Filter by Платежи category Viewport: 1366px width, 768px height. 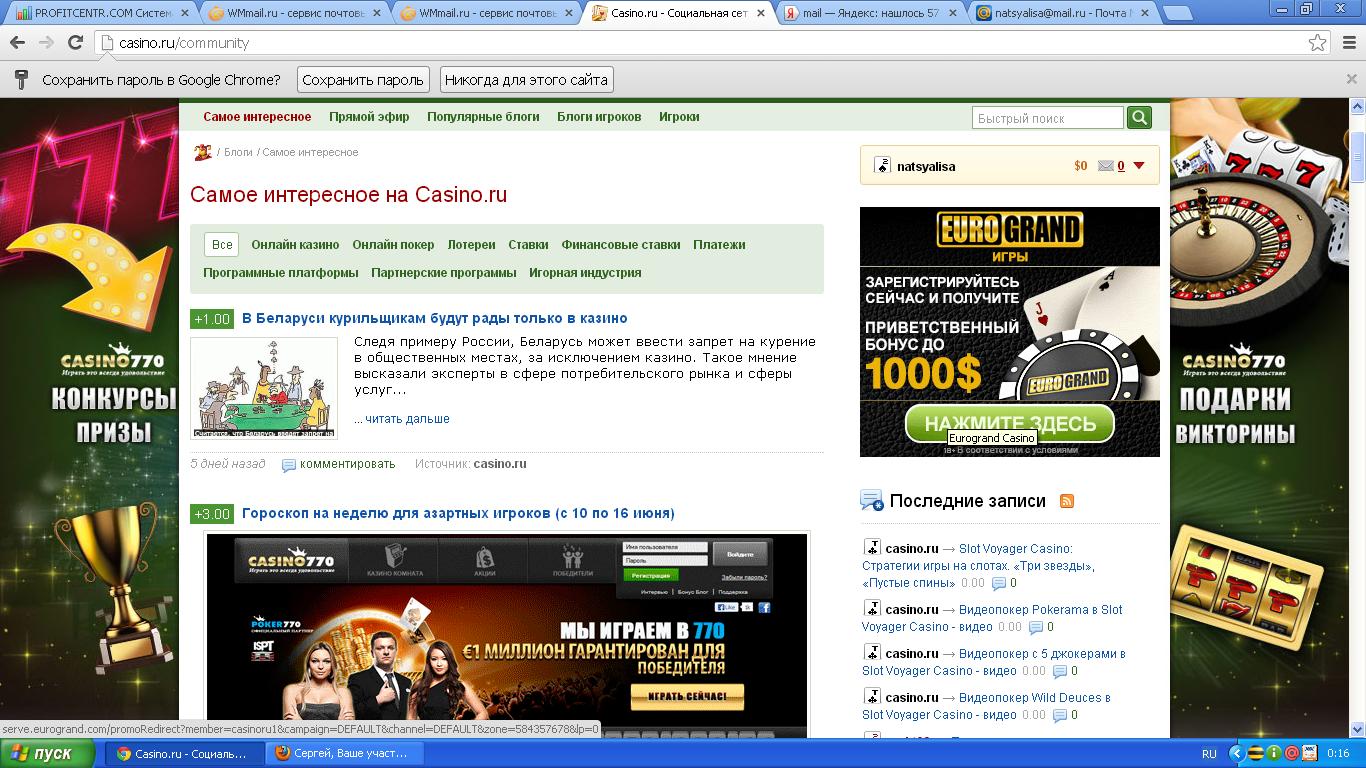click(719, 245)
